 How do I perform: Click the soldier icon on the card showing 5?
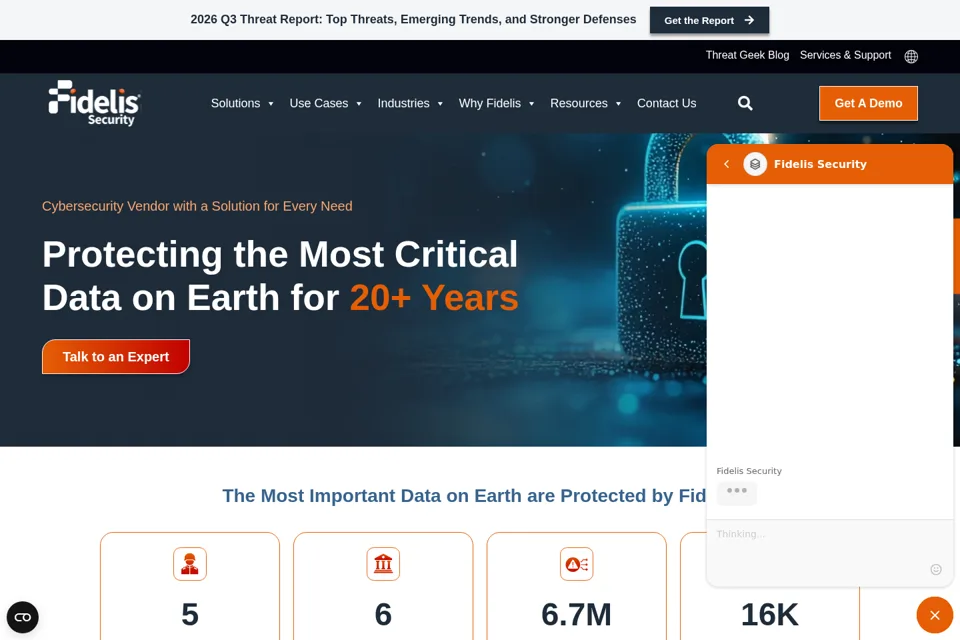coord(190,564)
